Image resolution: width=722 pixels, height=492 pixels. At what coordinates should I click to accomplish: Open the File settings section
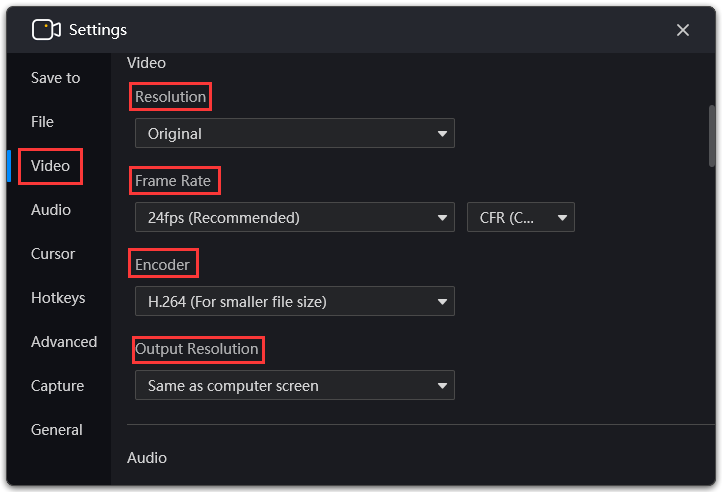point(42,122)
